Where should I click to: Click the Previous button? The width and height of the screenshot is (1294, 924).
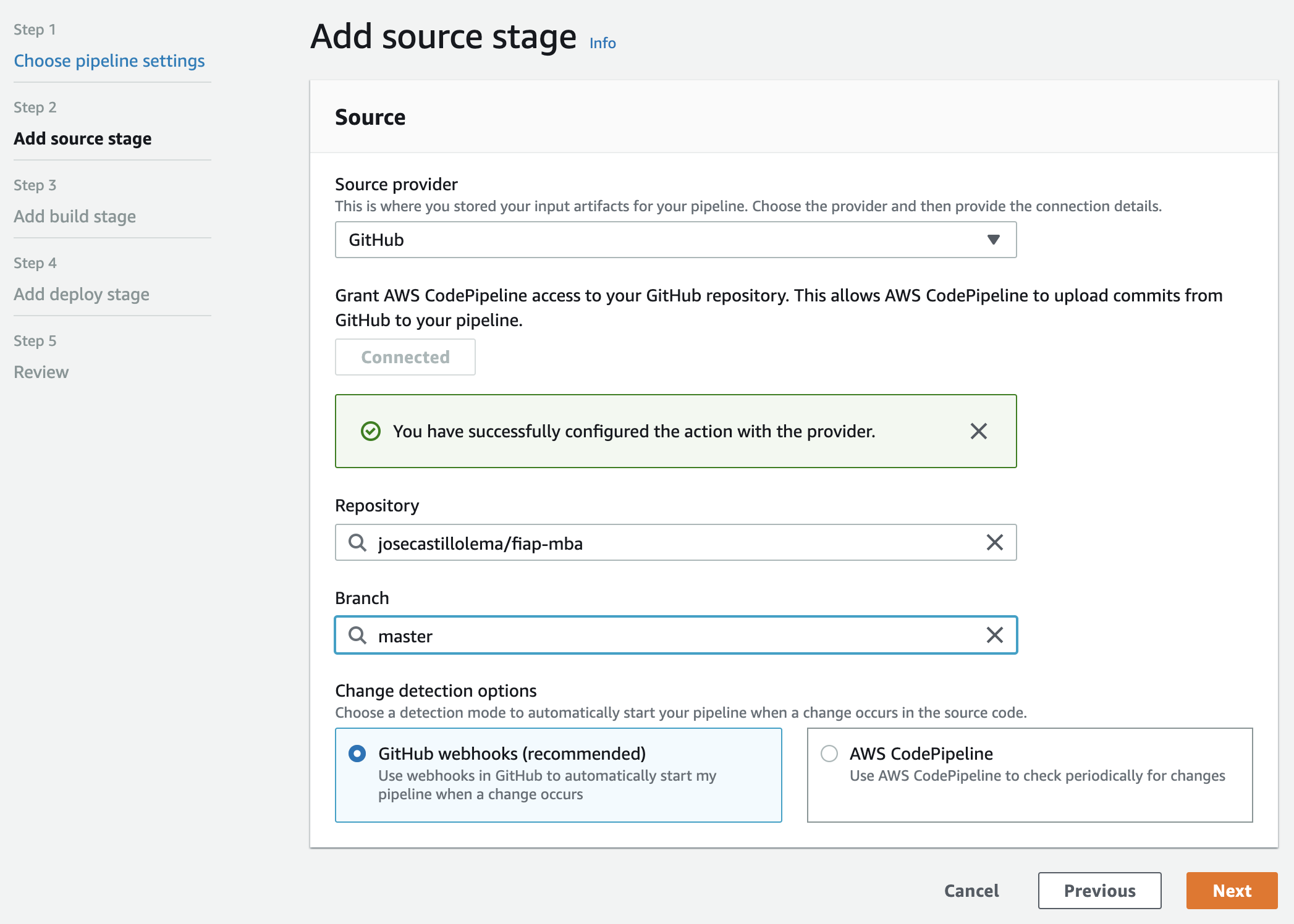tap(1099, 891)
